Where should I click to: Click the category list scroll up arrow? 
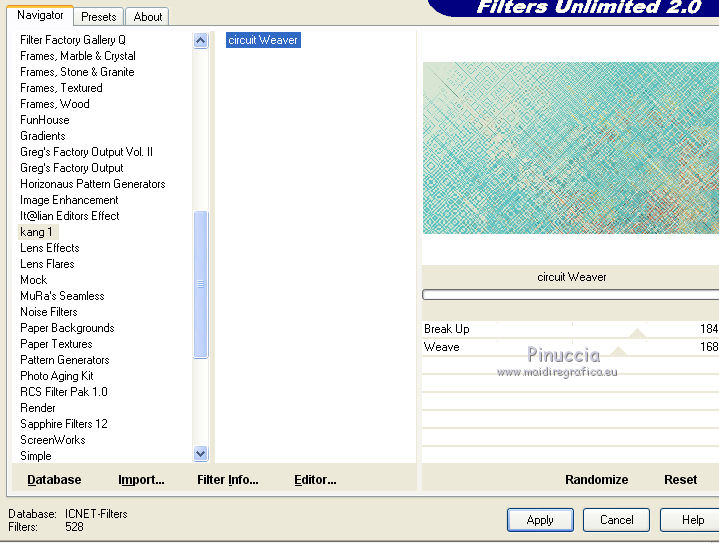tap(200, 41)
